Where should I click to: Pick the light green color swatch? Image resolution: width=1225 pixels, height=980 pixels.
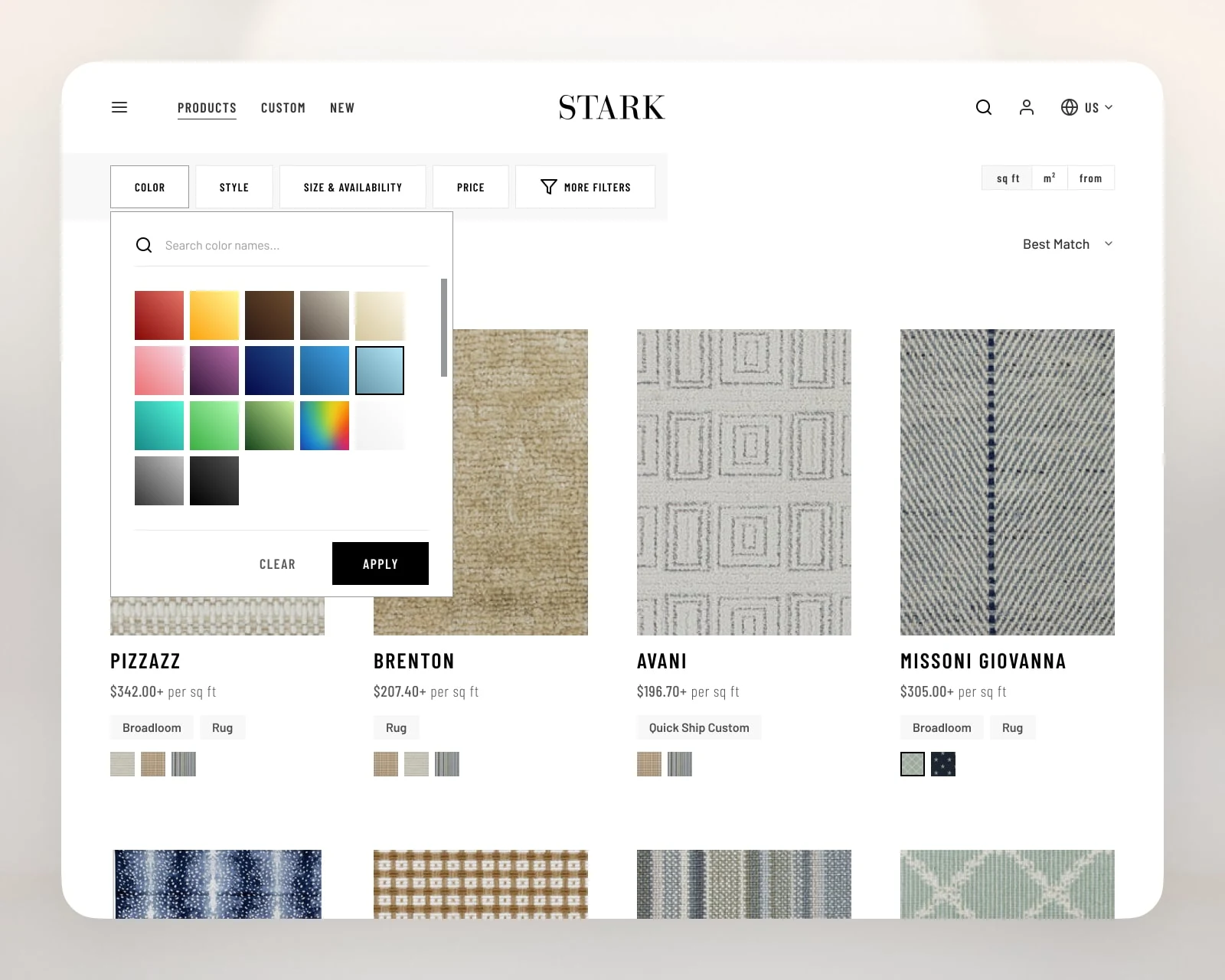point(214,426)
